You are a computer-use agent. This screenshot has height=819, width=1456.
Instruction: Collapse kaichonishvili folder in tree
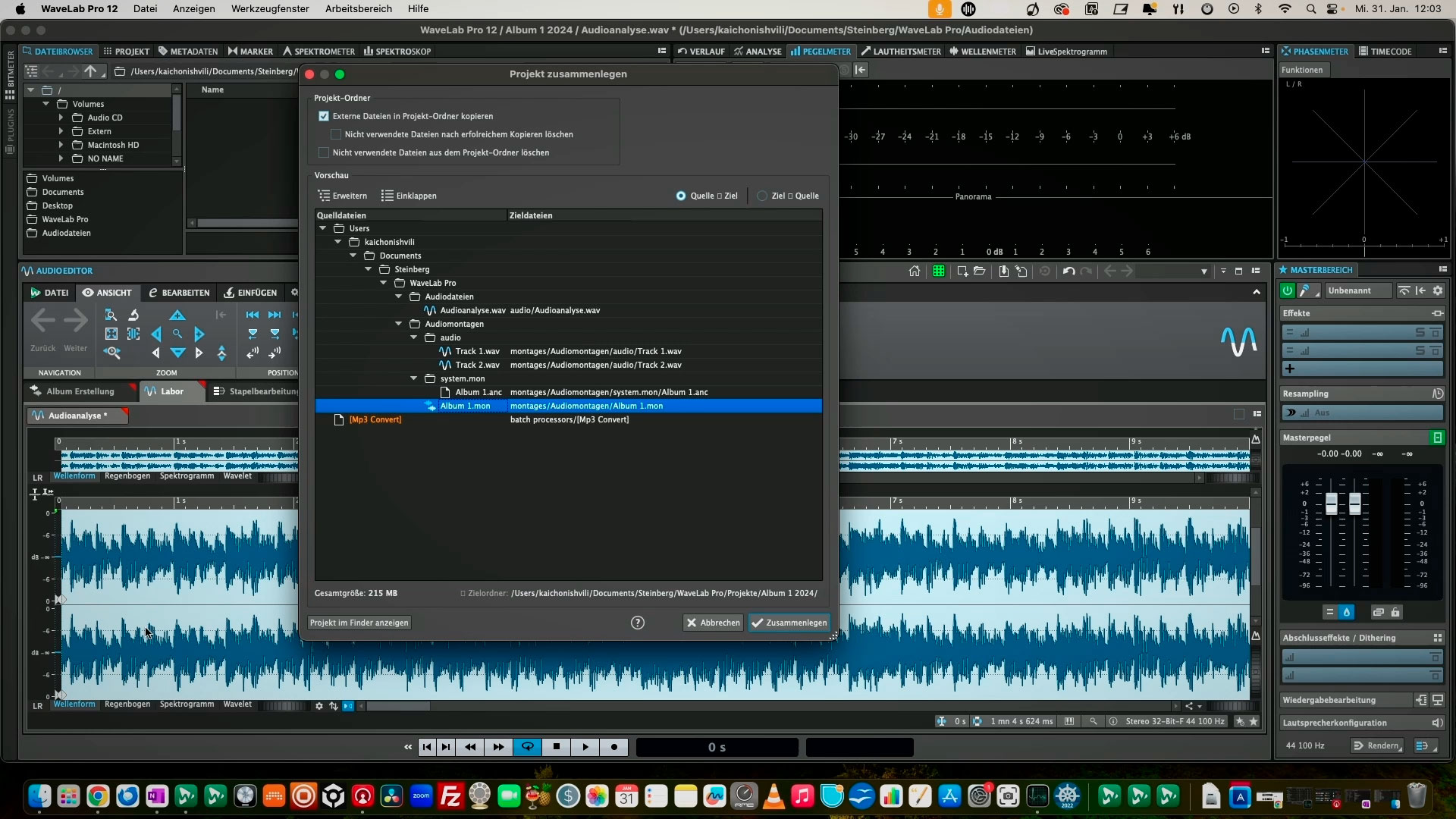(x=338, y=242)
